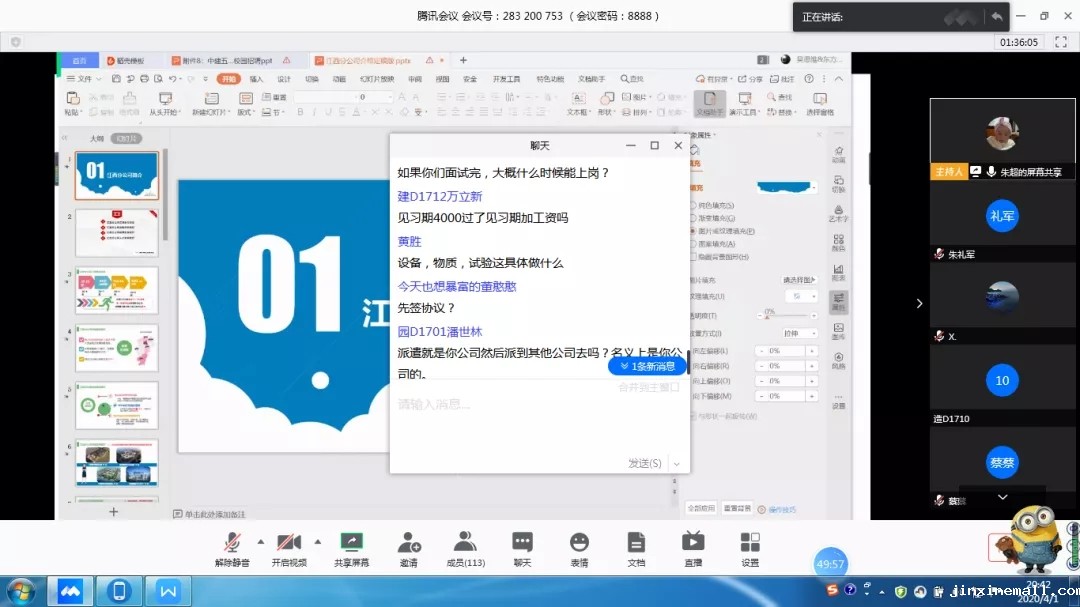Open the 表情 emoji reactions icon

point(579,542)
